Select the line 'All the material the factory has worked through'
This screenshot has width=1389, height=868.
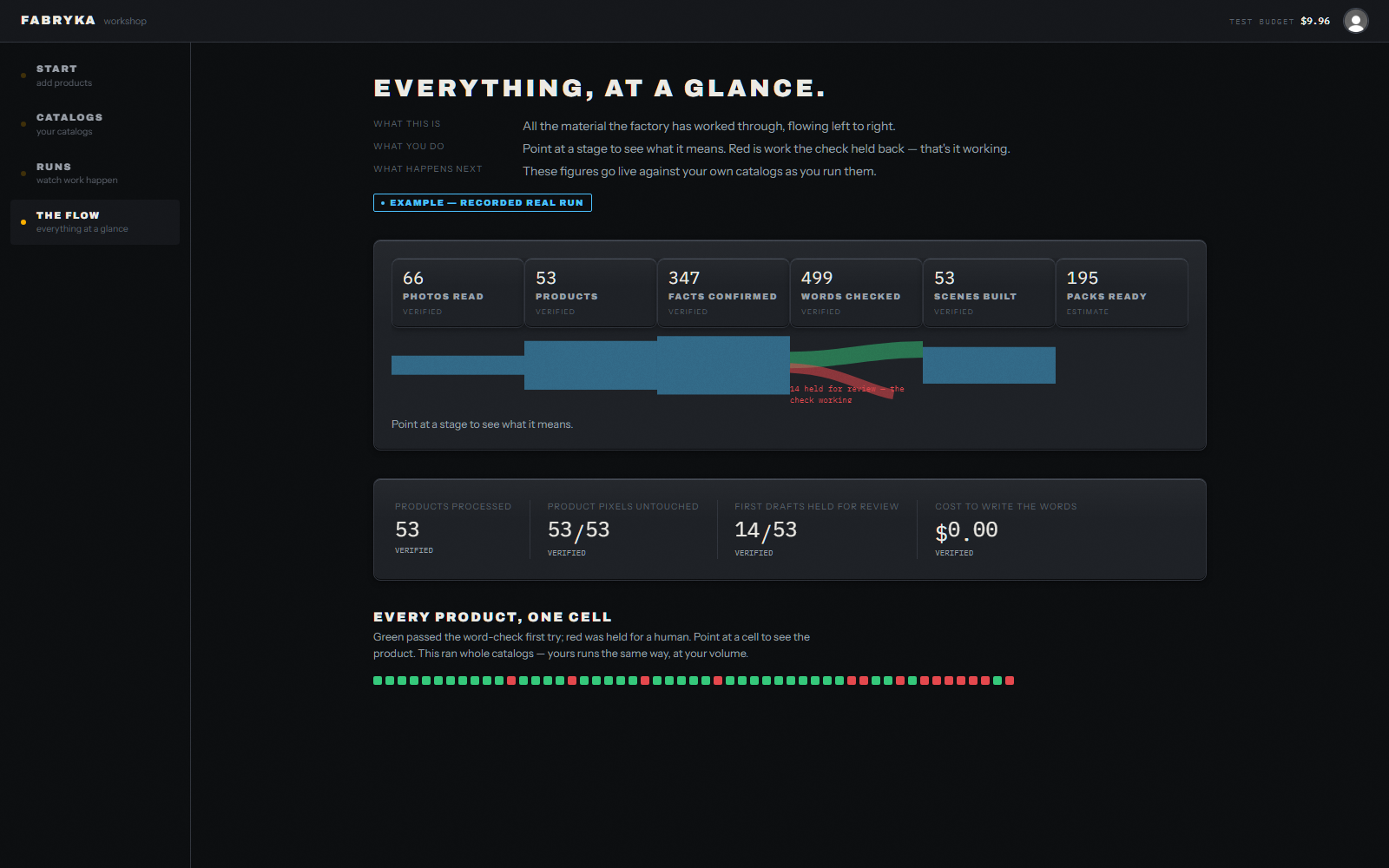[709, 126]
